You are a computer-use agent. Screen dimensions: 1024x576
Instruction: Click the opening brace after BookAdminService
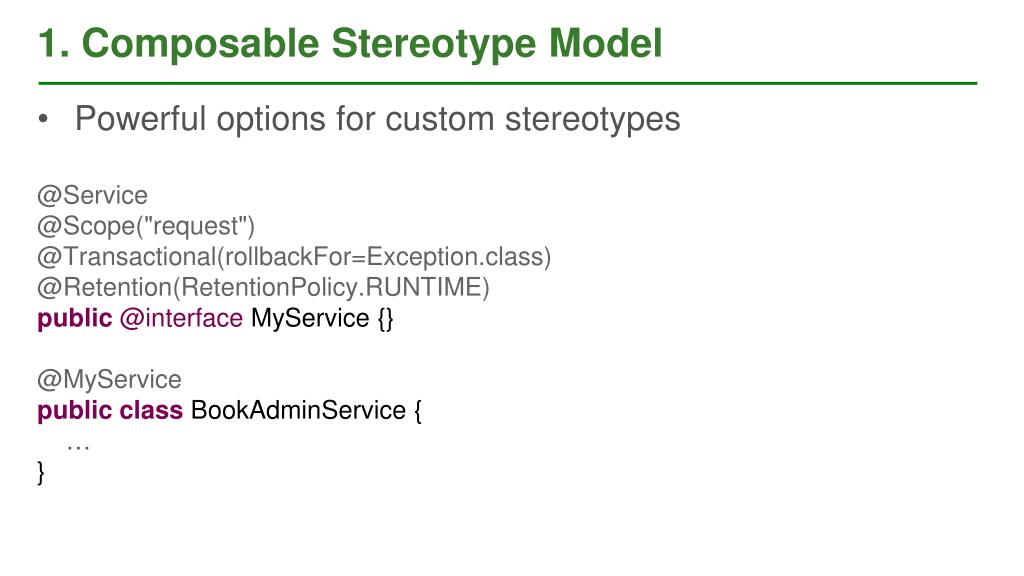tap(418, 411)
